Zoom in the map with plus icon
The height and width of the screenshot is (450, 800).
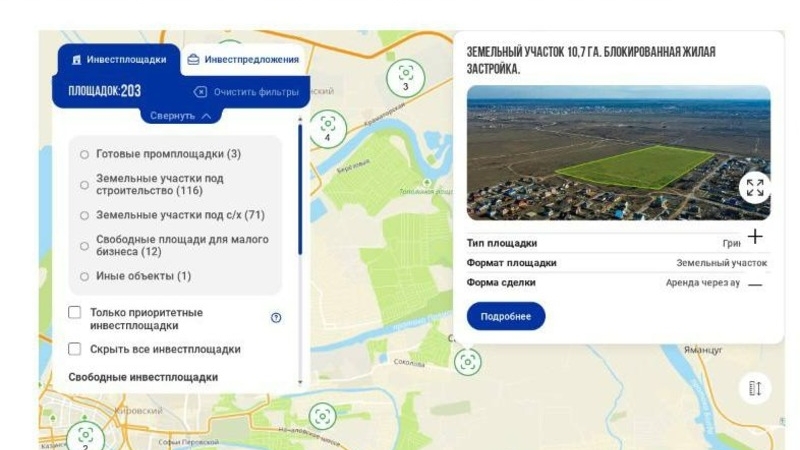pos(755,236)
